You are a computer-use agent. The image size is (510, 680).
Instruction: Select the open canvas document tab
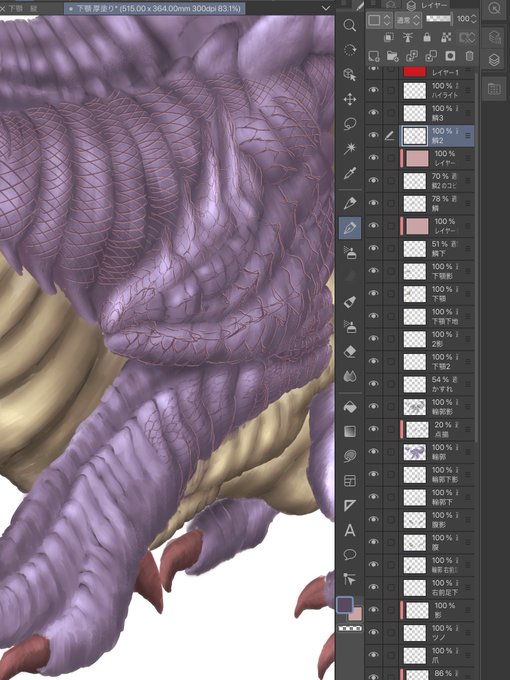point(154,8)
